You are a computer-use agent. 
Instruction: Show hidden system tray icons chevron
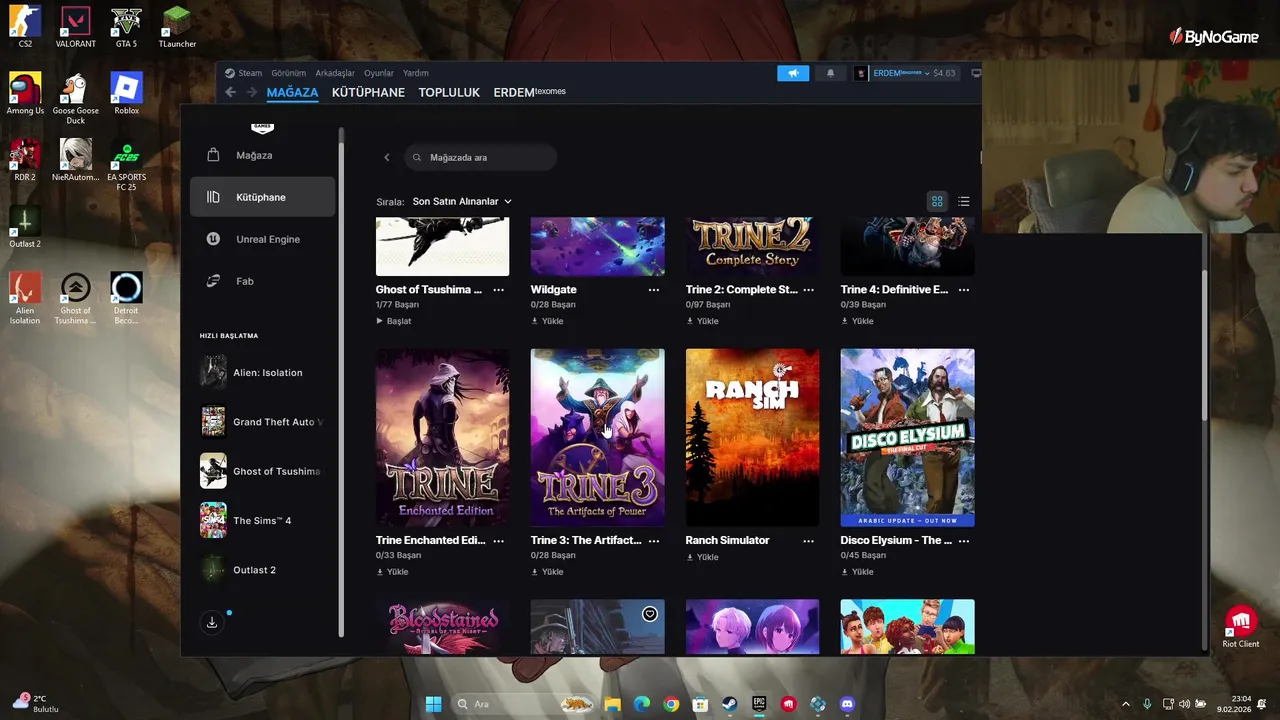(x=1125, y=704)
